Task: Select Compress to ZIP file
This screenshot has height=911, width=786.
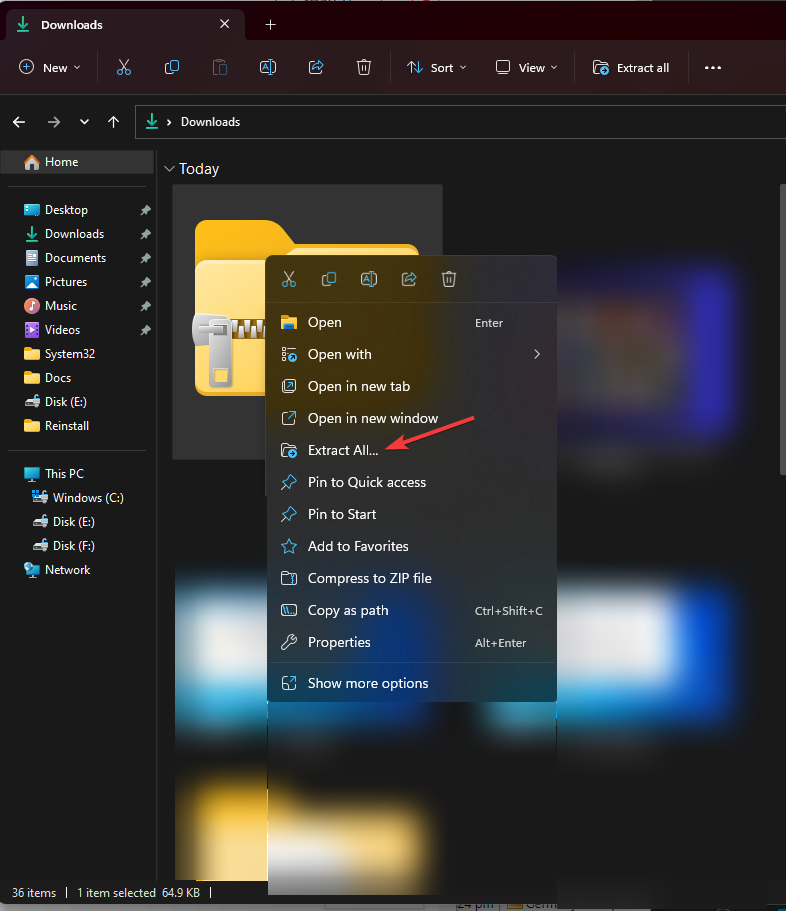Action: coord(411,578)
